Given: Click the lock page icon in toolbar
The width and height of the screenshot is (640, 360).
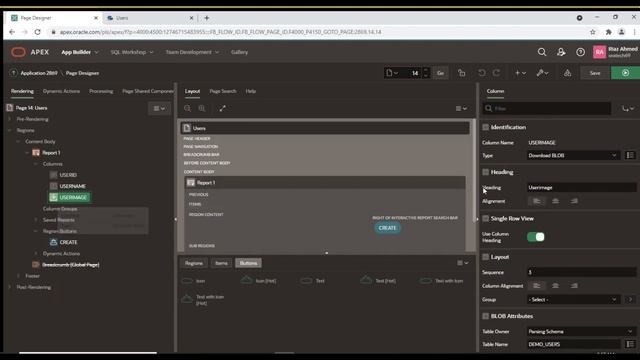Looking at the screenshot, I should 461,73.
